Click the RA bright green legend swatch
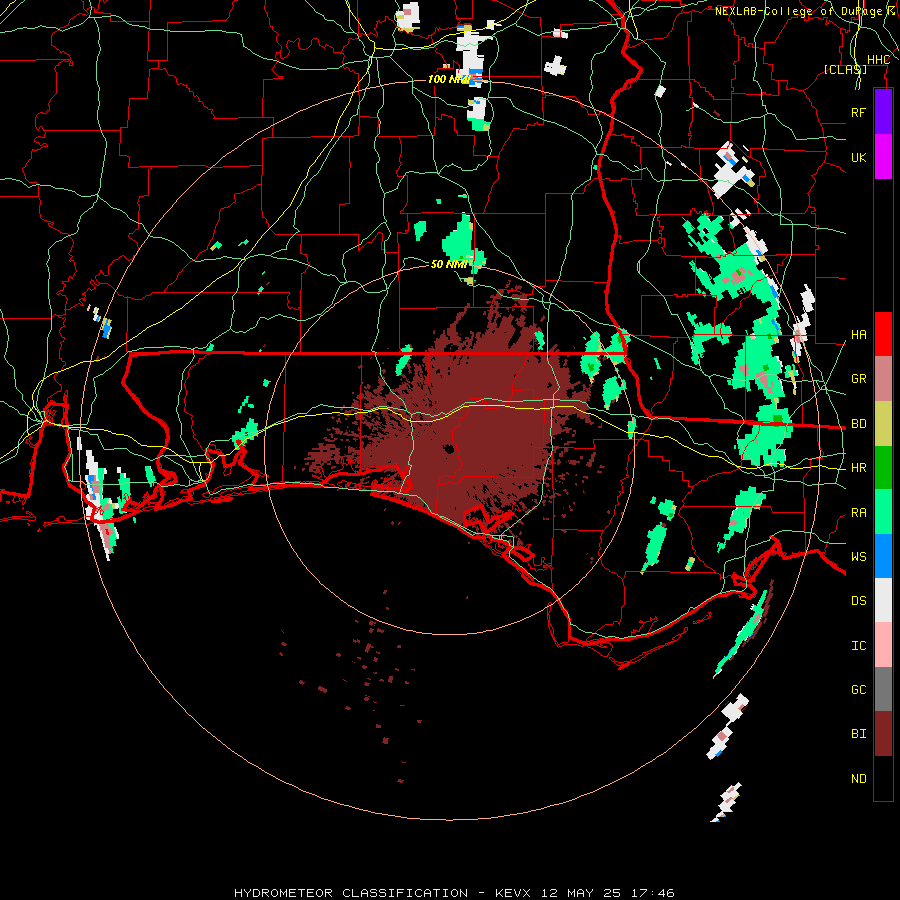The height and width of the screenshot is (900, 900). pos(883,512)
